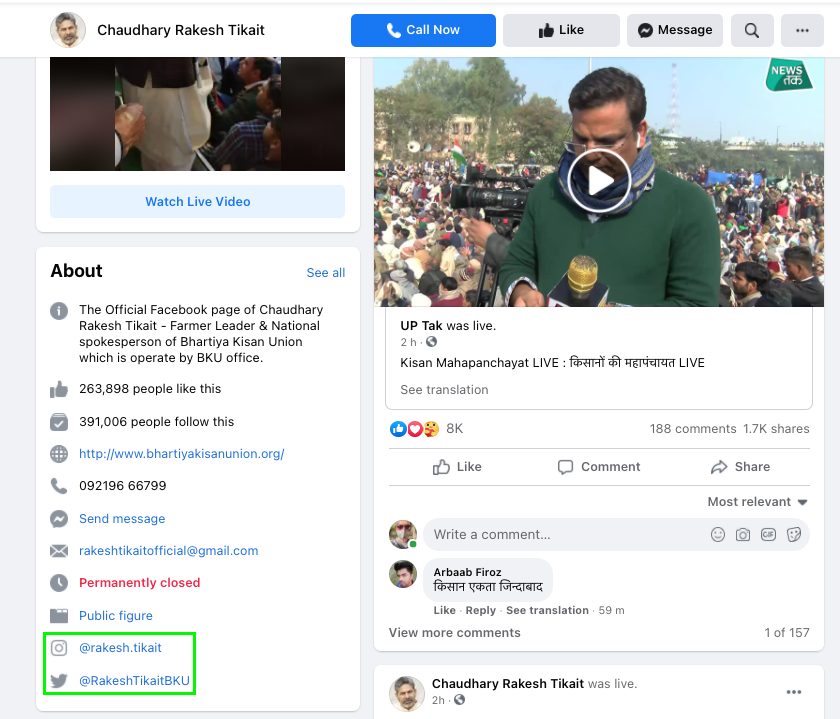Click See all in About section

(x=325, y=273)
